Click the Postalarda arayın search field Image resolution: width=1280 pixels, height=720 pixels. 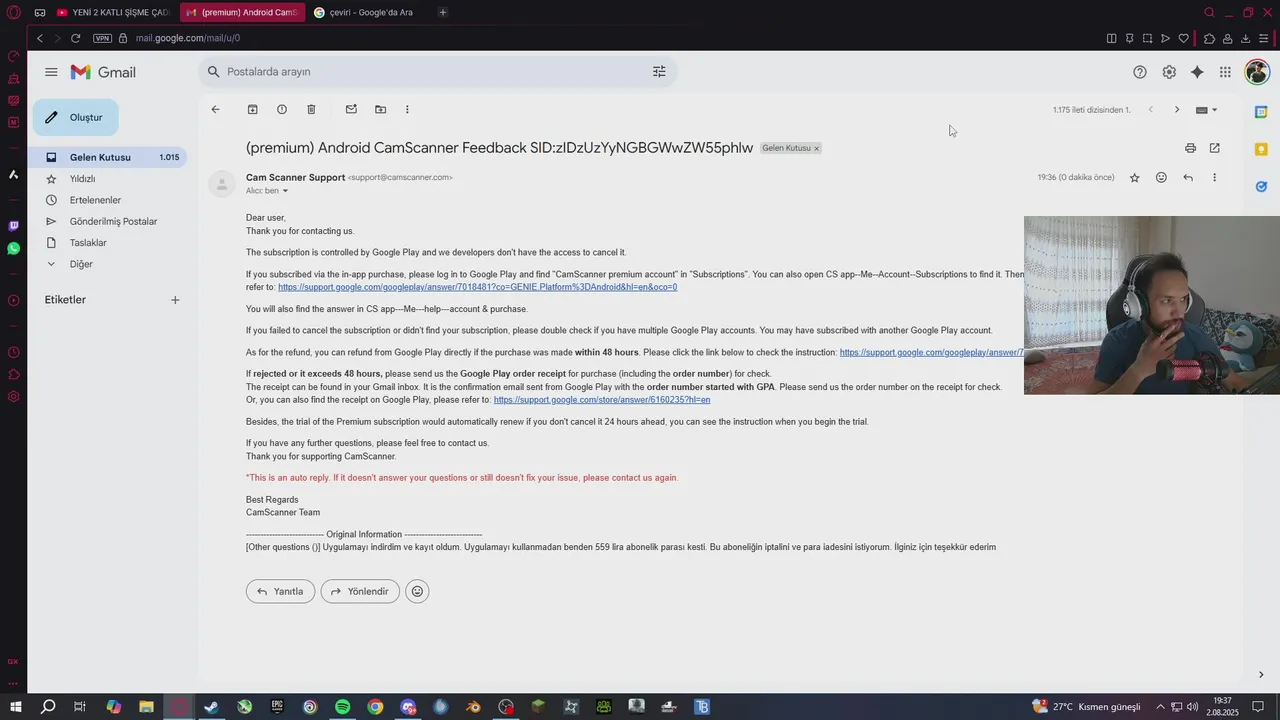(436, 72)
